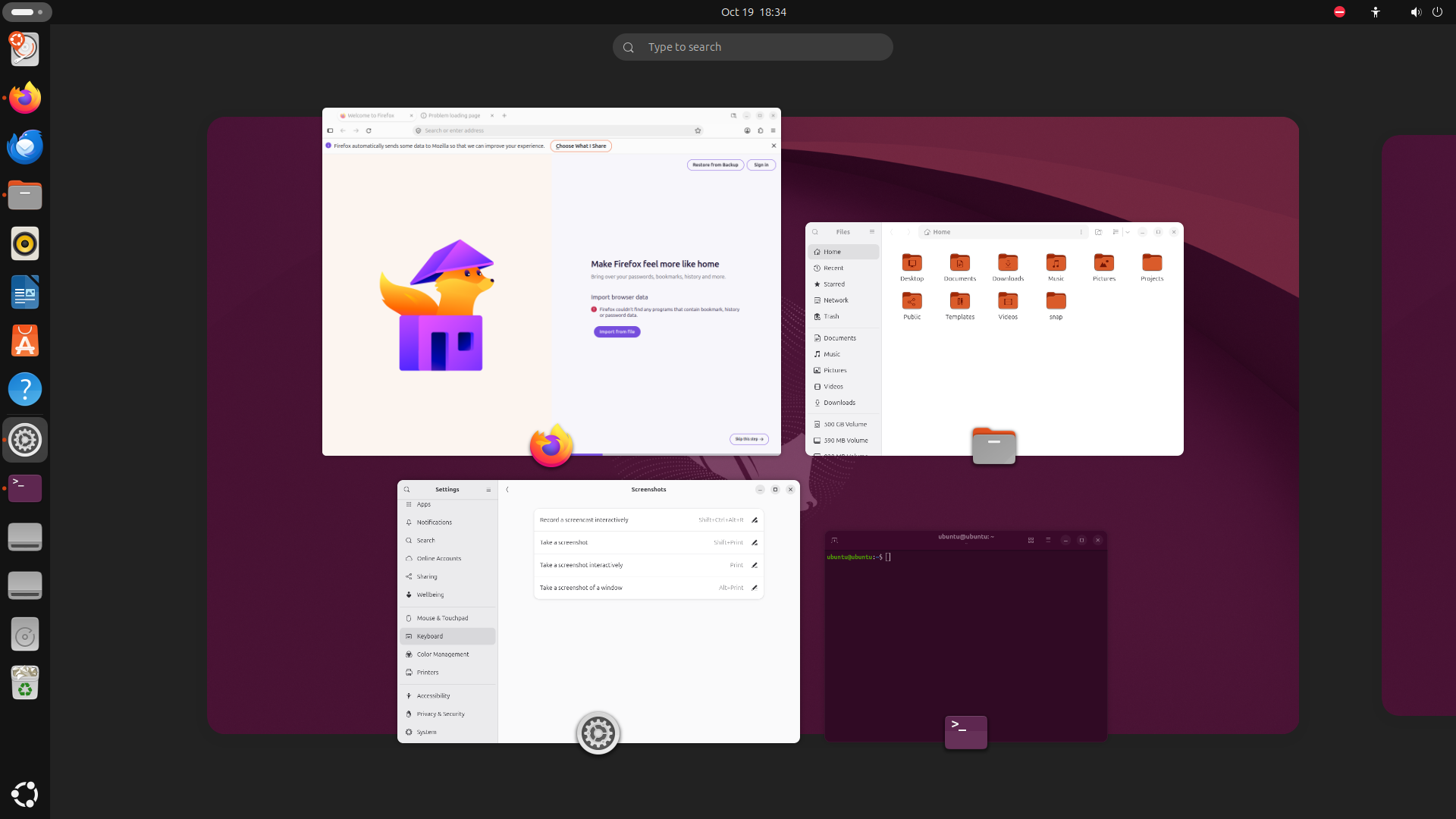1456x819 pixels.
Task: Click the workspace switcher pill in top-left
Action: [x=27, y=12]
